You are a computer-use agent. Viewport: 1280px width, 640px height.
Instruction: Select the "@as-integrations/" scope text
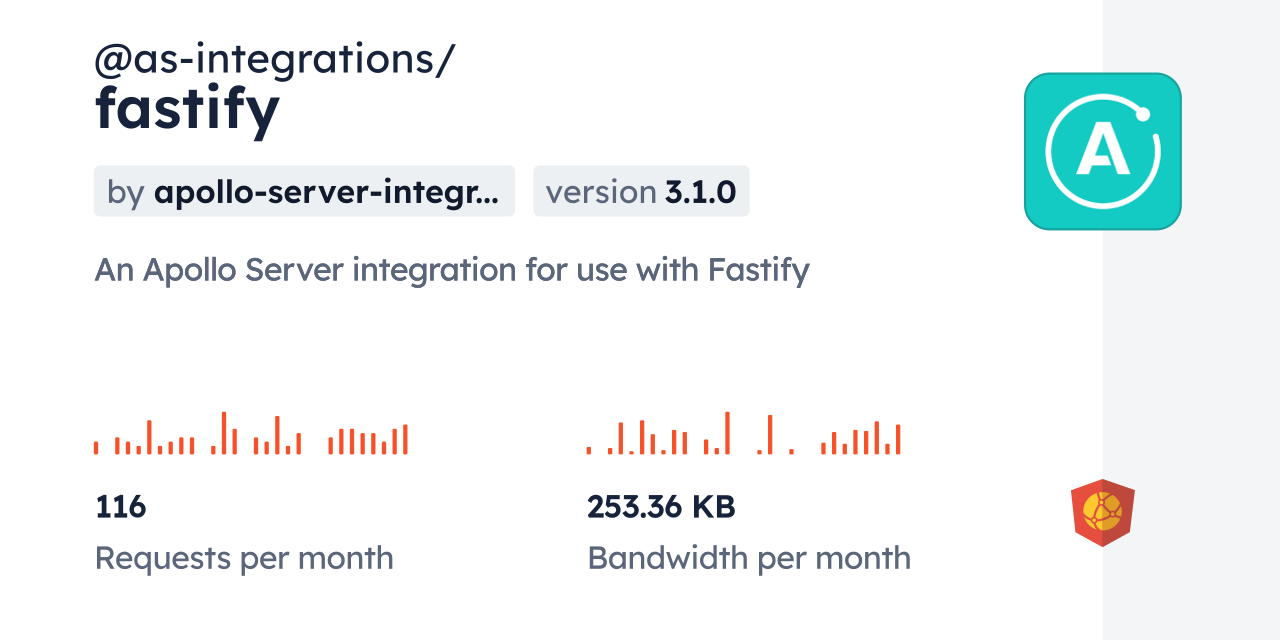pyautogui.click(x=274, y=60)
